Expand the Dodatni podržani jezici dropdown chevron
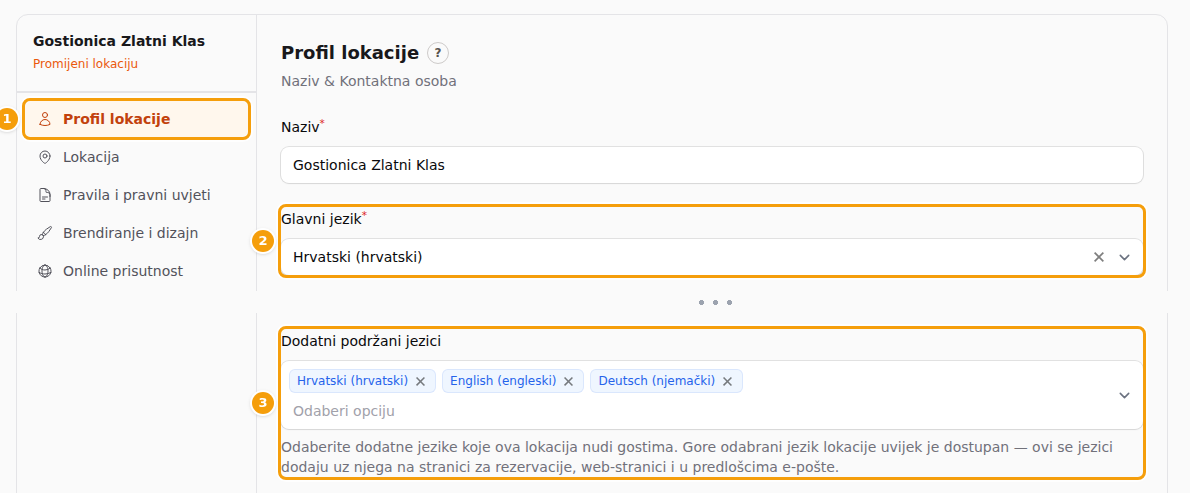Screen dimensions: 1190x493 [1125, 395]
